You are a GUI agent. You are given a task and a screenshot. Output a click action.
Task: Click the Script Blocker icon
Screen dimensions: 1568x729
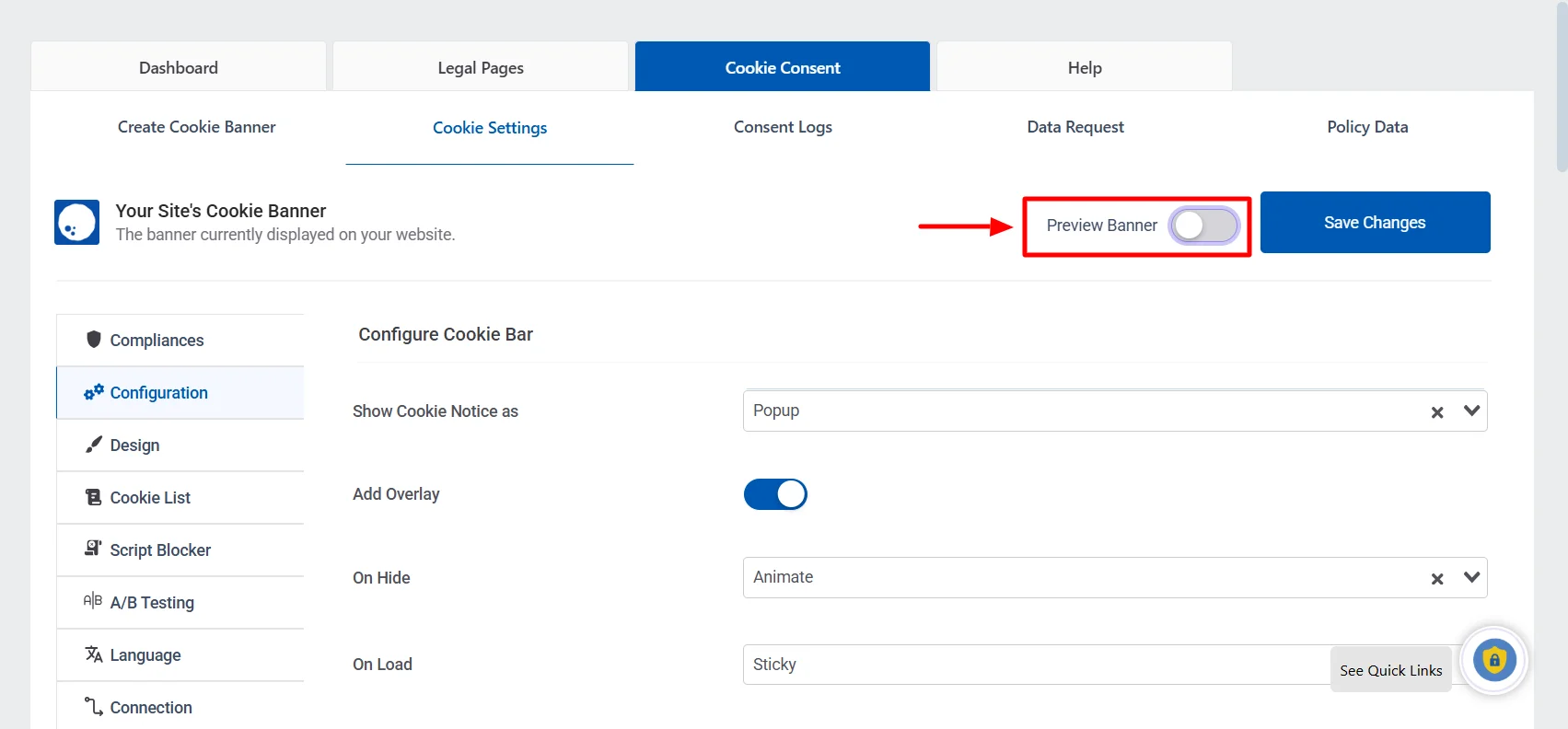click(94, 549)
